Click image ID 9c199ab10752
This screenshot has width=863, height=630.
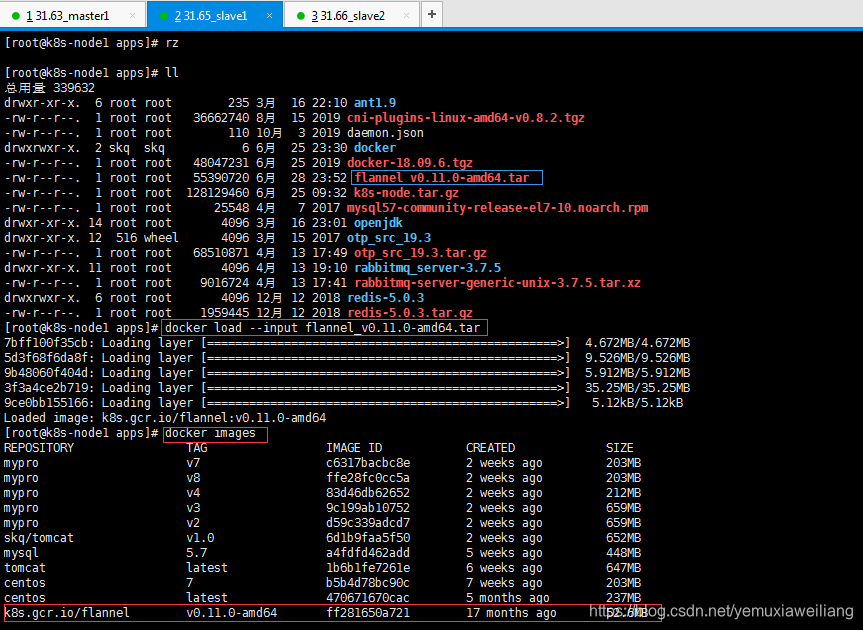pyautogui.click(x=368, y=508)
